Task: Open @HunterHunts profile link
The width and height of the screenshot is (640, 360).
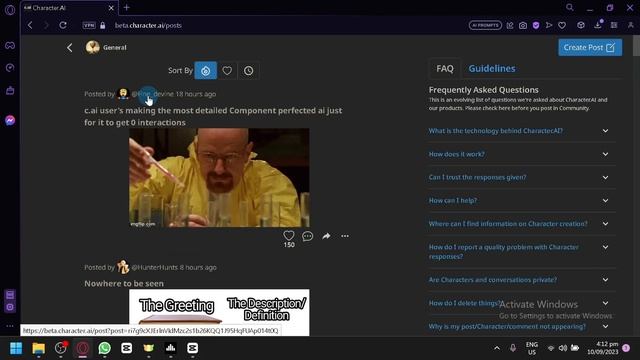Action: tap(155, 267)
